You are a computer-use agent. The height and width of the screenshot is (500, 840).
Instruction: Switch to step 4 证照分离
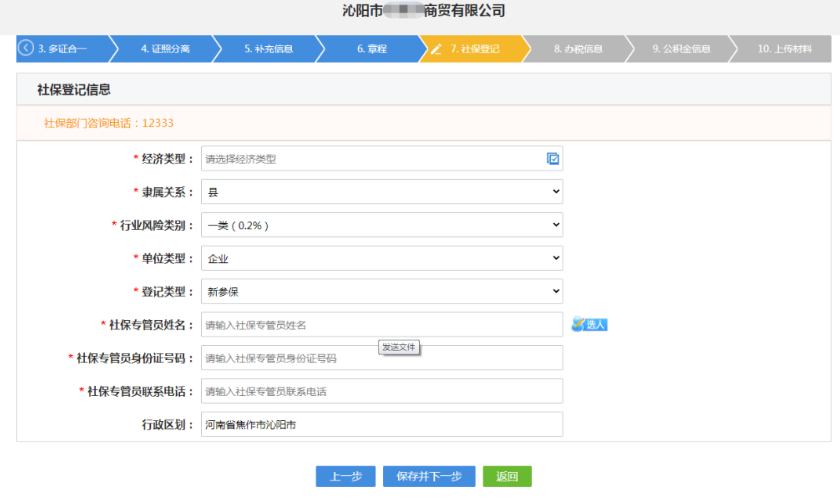point(165,48)
